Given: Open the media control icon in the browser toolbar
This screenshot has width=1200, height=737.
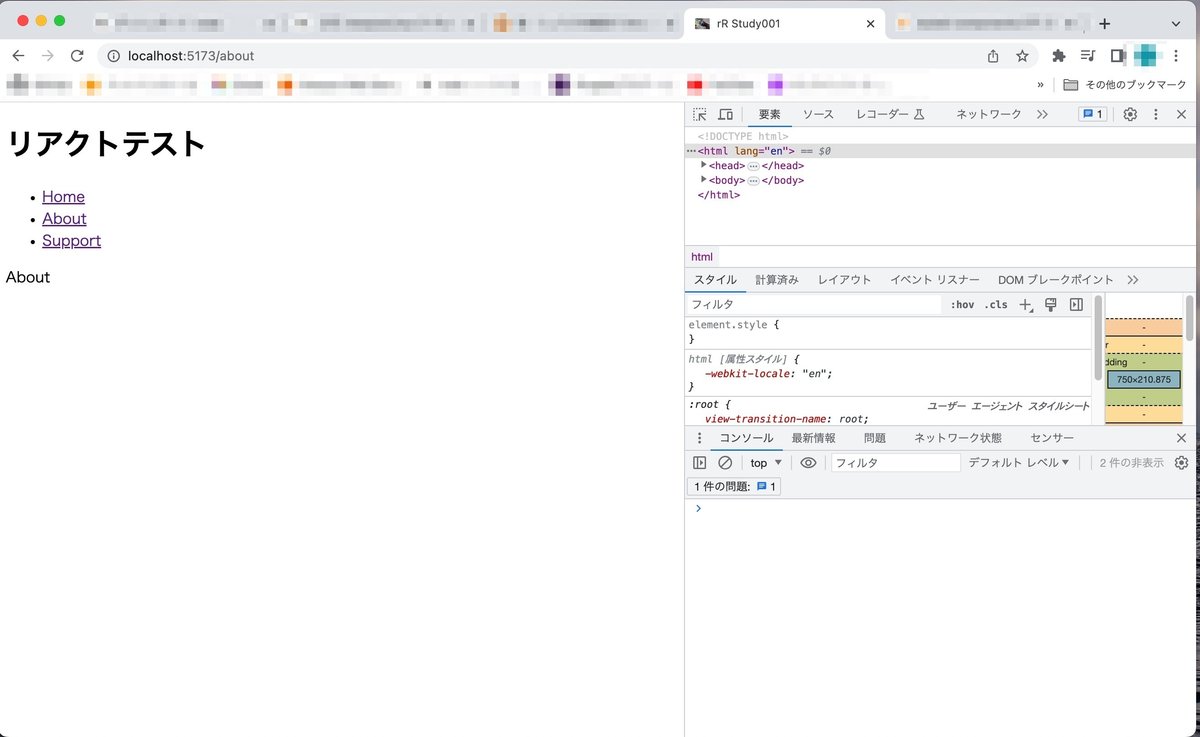Looking at the screenshot, I should pos(1088,56).
